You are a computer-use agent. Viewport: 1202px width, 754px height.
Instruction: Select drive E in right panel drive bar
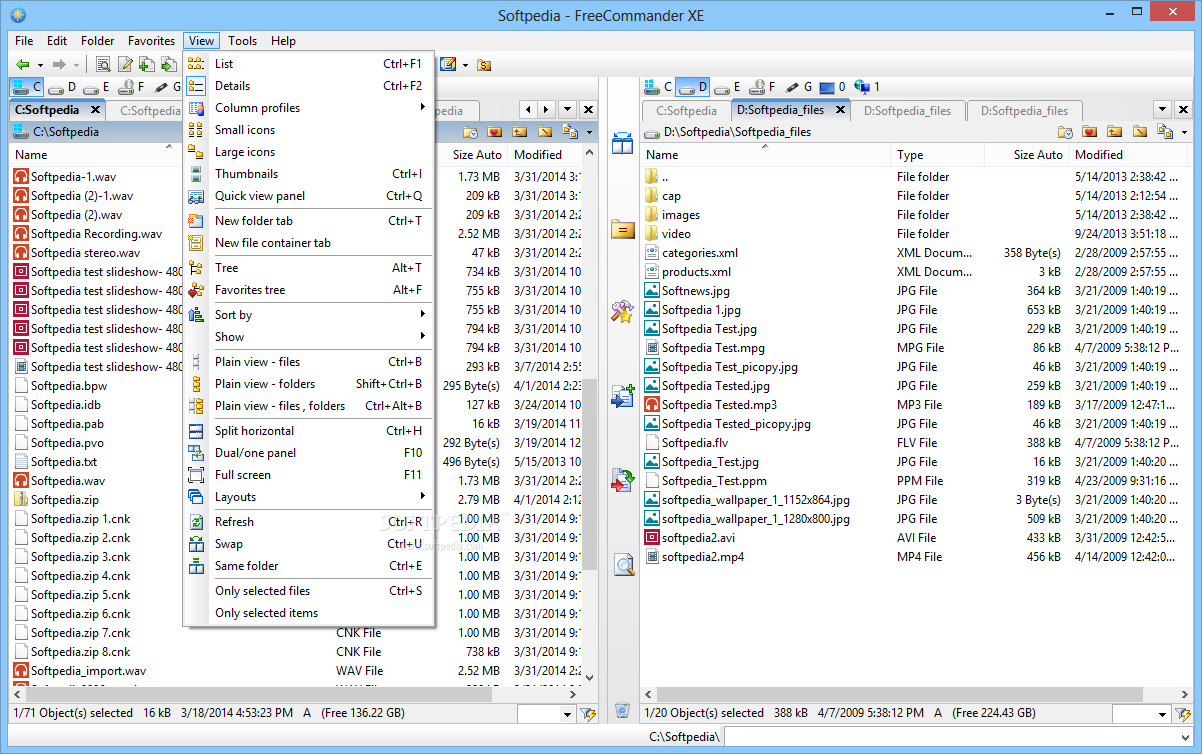tap(727, 87)
